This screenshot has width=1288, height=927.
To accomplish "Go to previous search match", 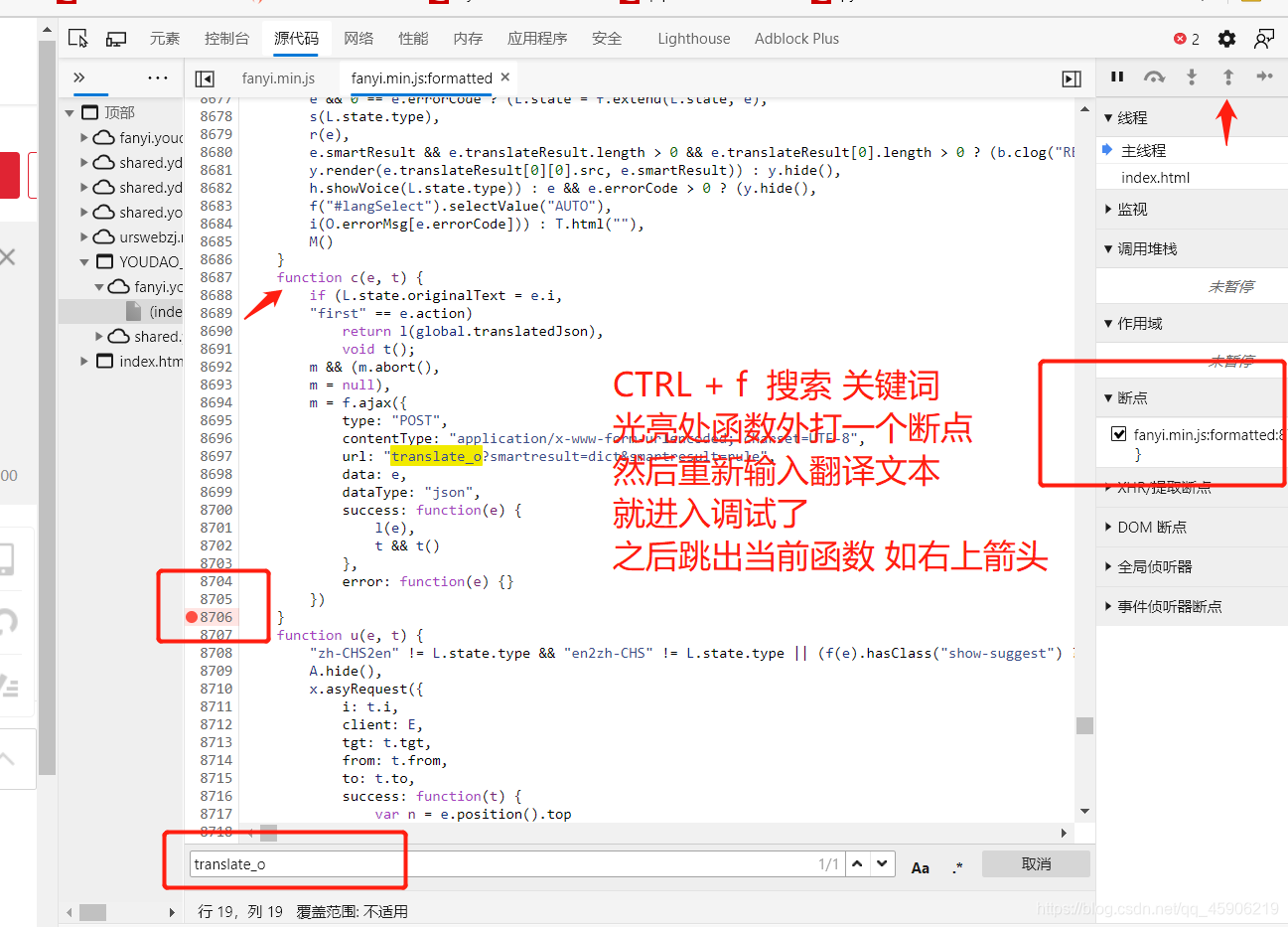I will coord(858,864).
